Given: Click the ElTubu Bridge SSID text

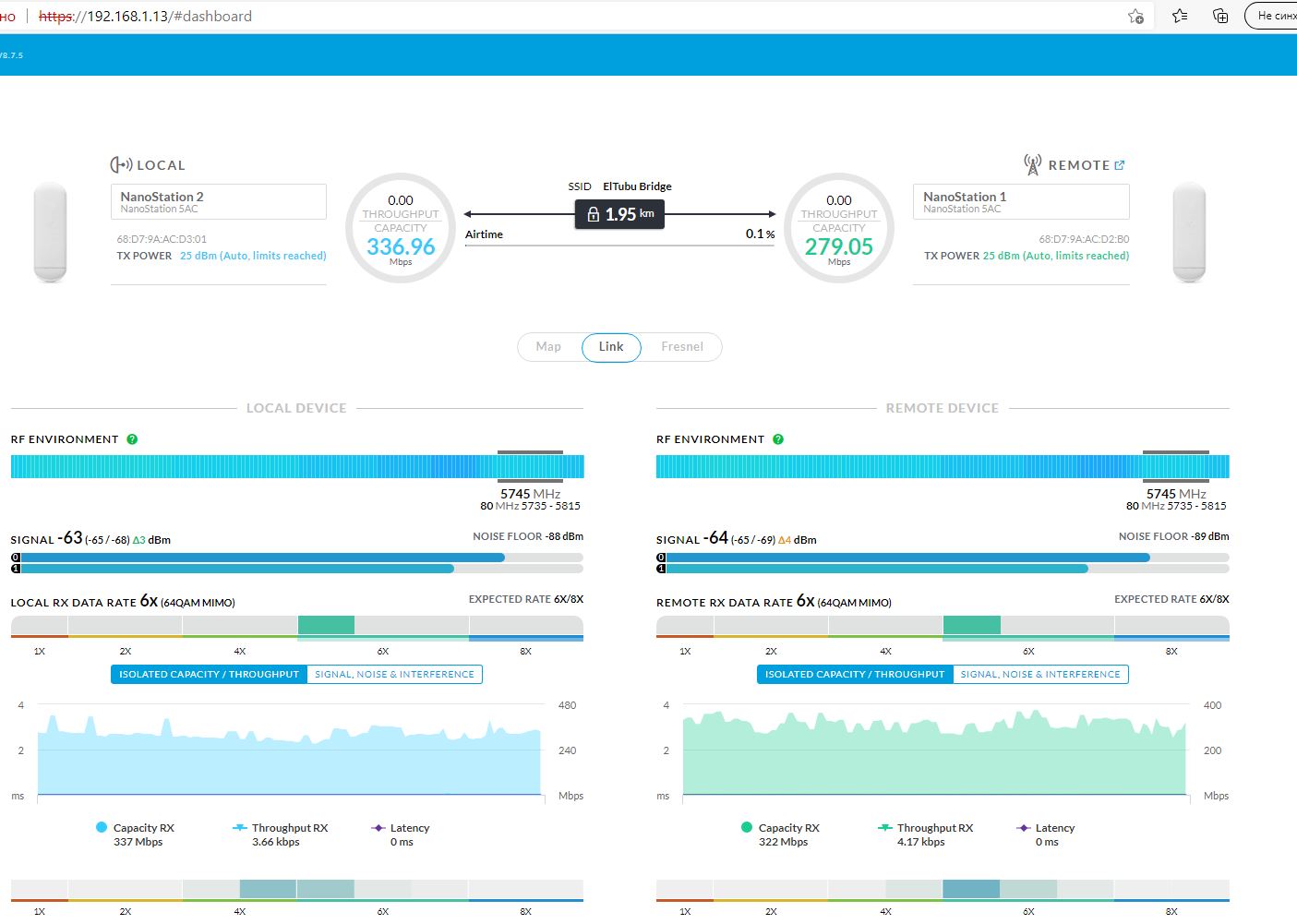Looking at the screenshot, I should click(637, 186).
